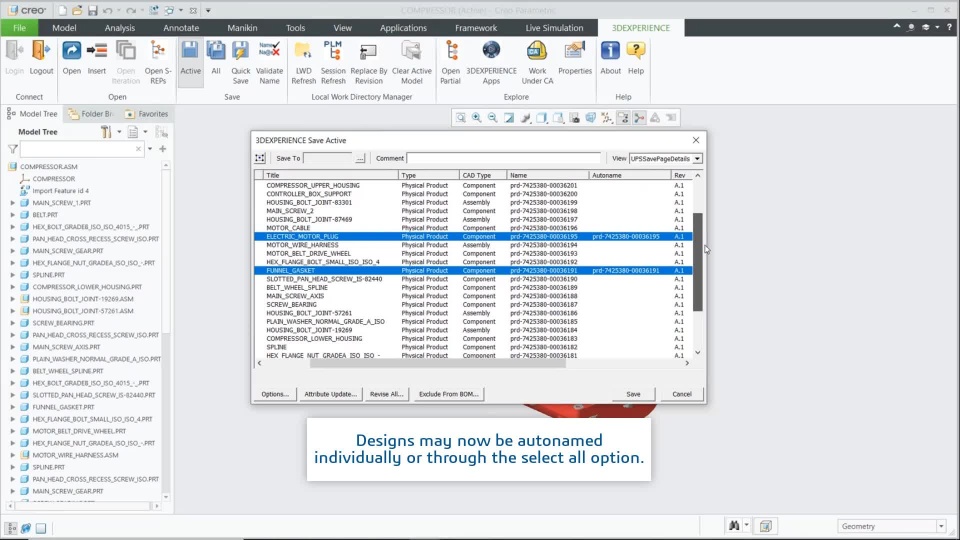
Task: Click the new file icon in quick access toolbar
Action: click(62, 10)
